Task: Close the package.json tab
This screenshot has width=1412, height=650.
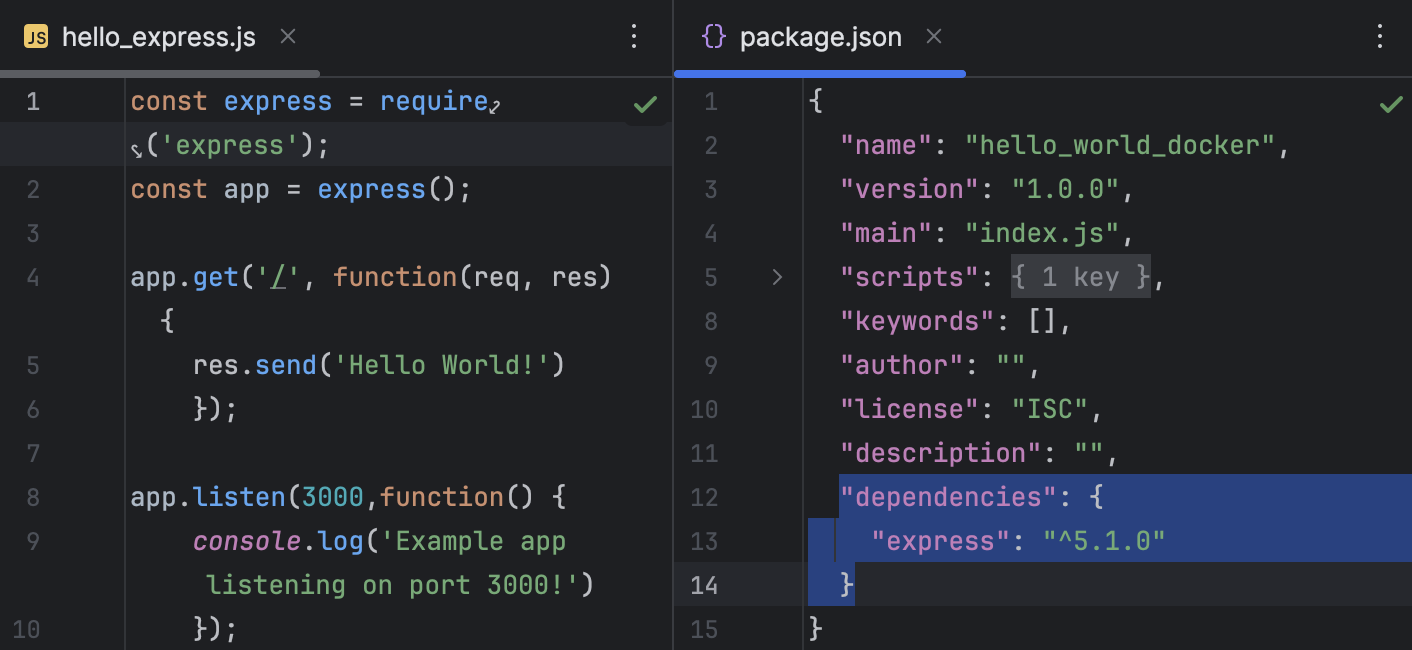Action: point(933,36)
